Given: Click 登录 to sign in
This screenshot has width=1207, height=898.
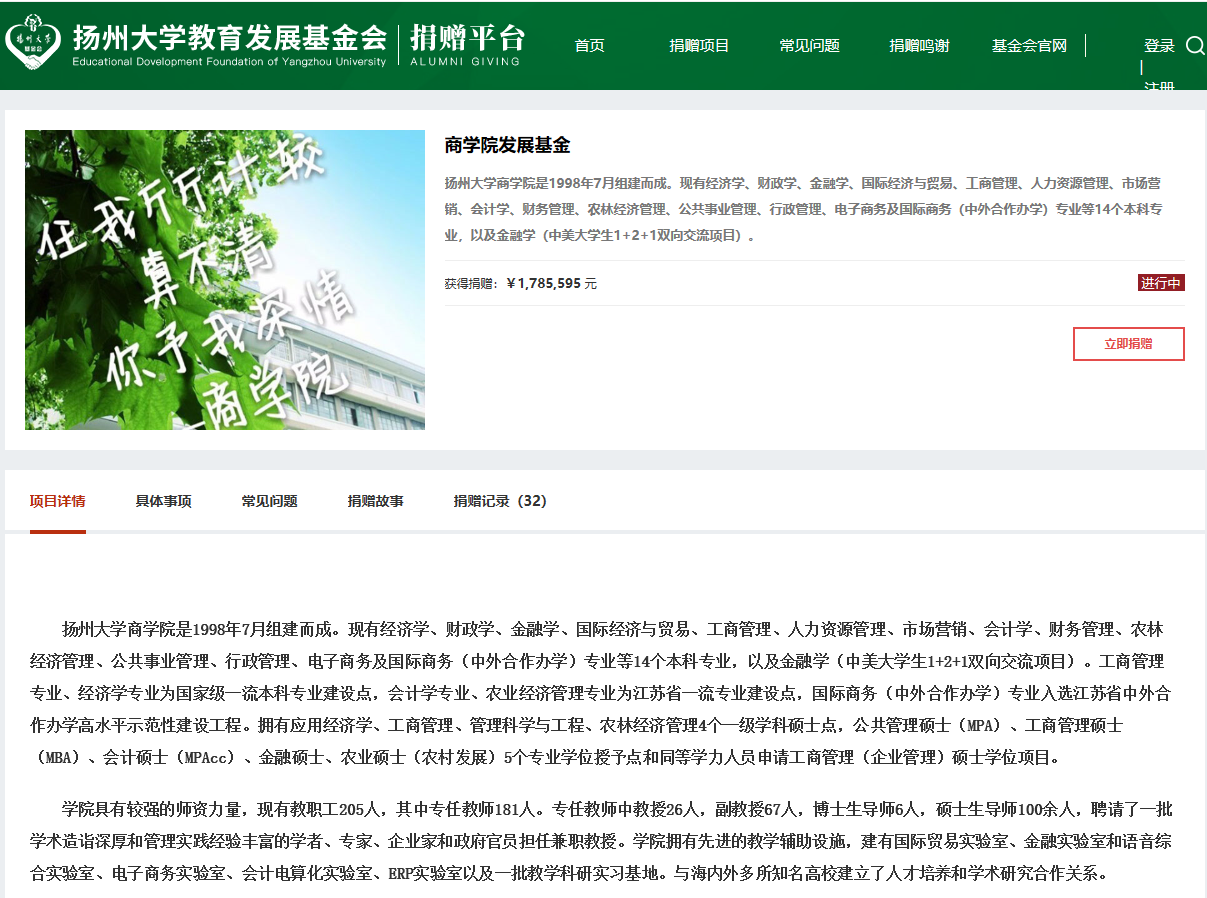Looking at the screenshot, I should click(1159, 46).
